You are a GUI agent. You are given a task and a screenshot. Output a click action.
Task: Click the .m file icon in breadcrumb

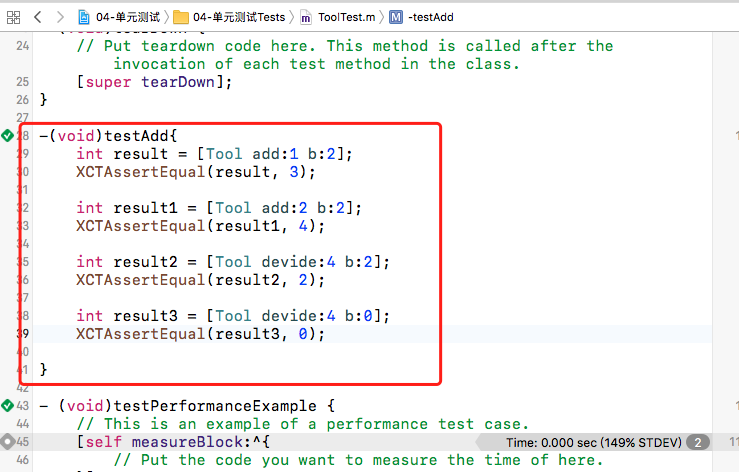[x=306, y=18]
